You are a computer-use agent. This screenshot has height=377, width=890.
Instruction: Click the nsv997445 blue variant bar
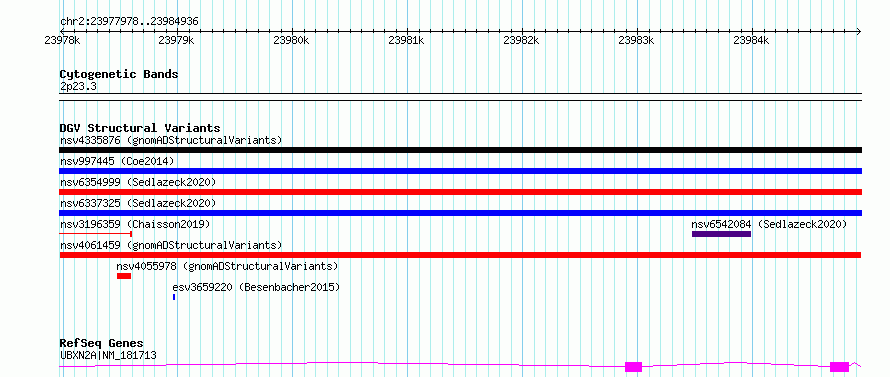(x=460, y=171)
